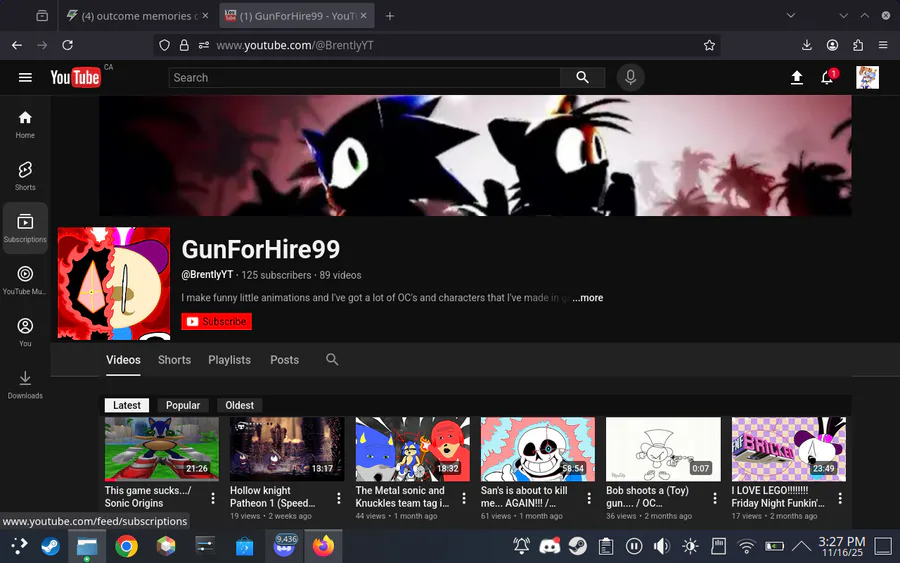This screenshot has width=900, height=563.
Task: Open San's is about to kill thumbnail
Action: (538, 449)
